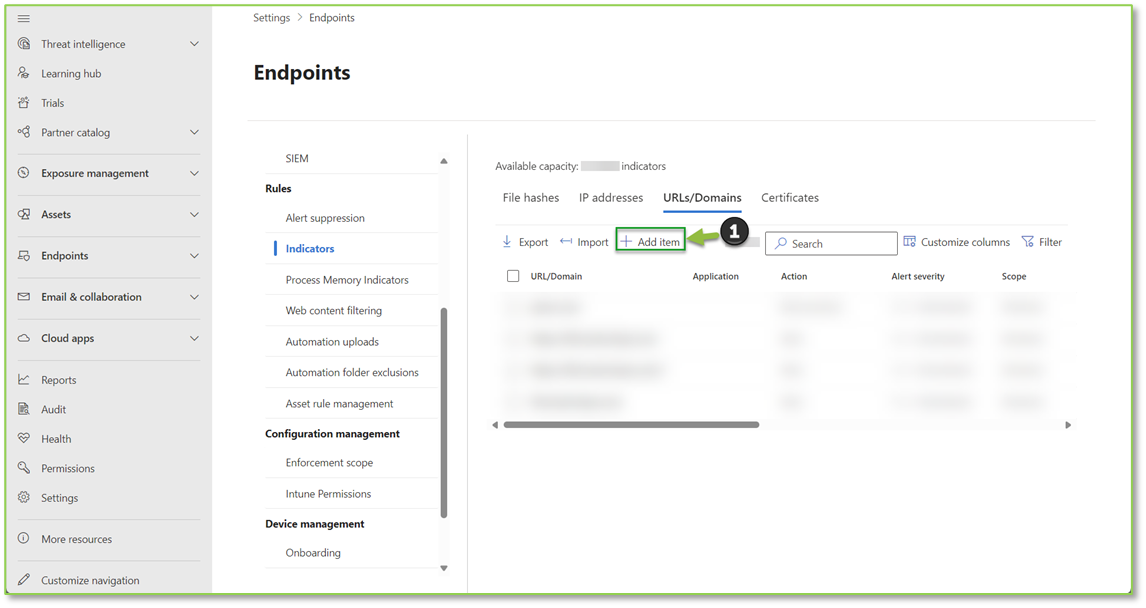
Task: Check the select-all URL/Domain checkbox
Action: [x=512, y=276]
